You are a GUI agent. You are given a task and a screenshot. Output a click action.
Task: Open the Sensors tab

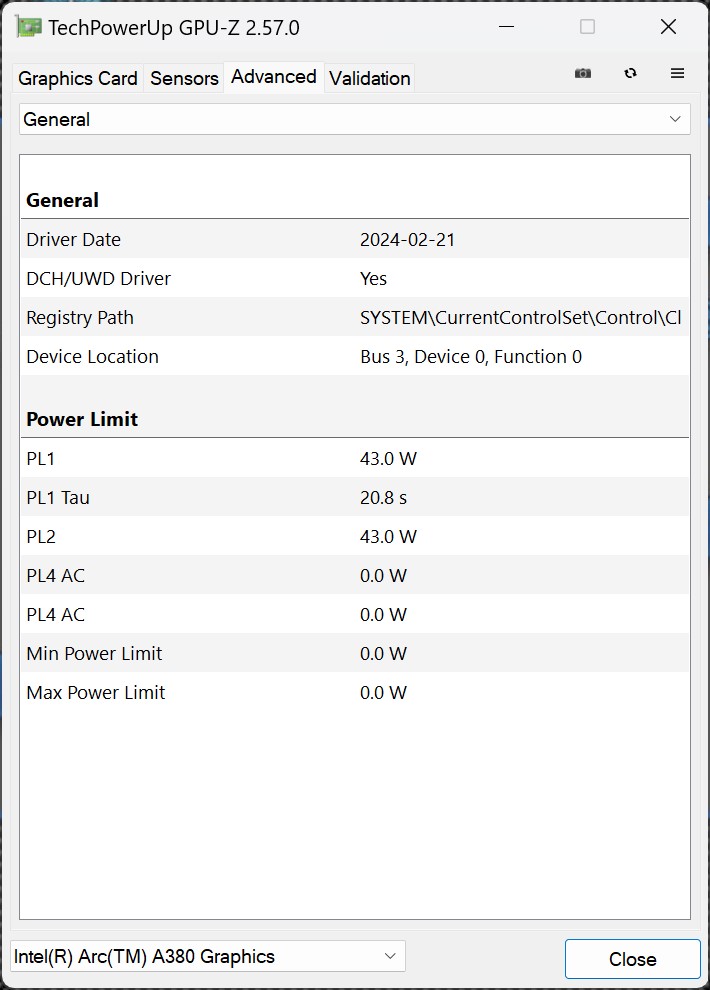point(184,78)
